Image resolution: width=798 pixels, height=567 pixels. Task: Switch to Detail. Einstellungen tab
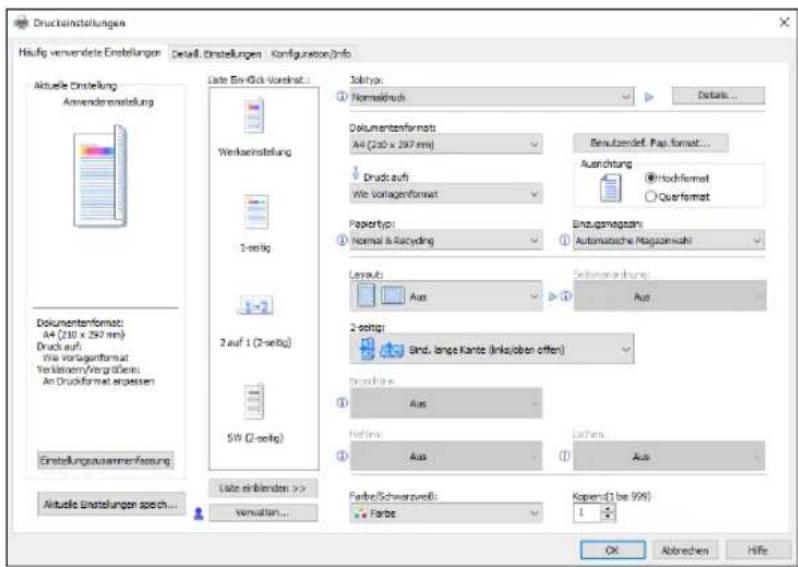[x=216, y=53]
